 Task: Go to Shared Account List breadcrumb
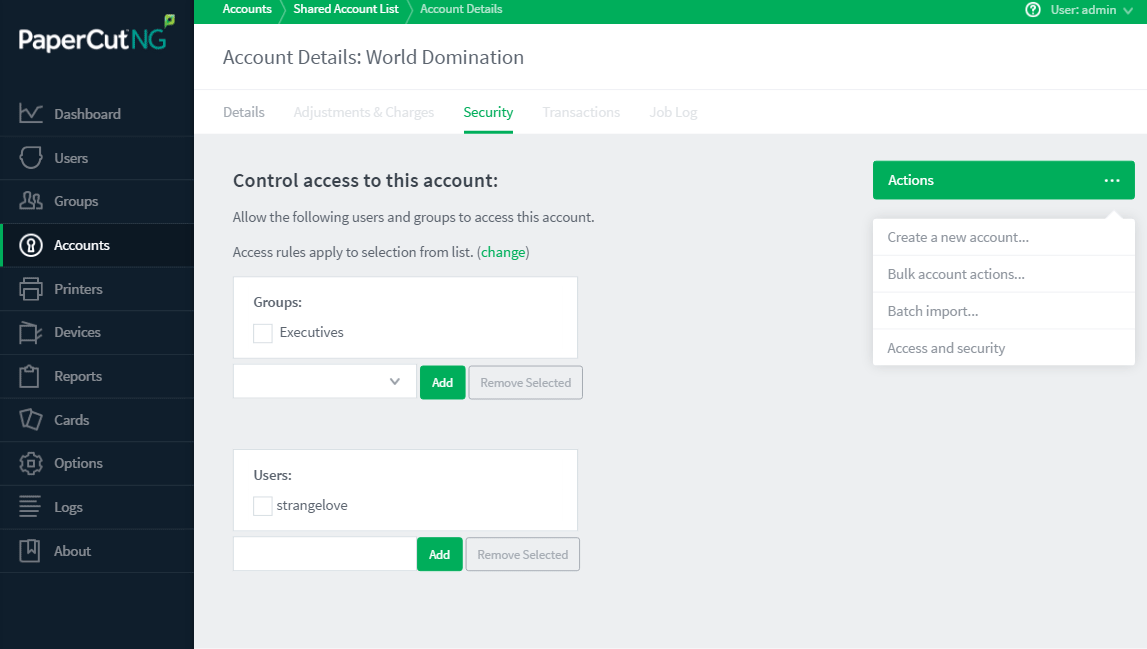[346, 9]
